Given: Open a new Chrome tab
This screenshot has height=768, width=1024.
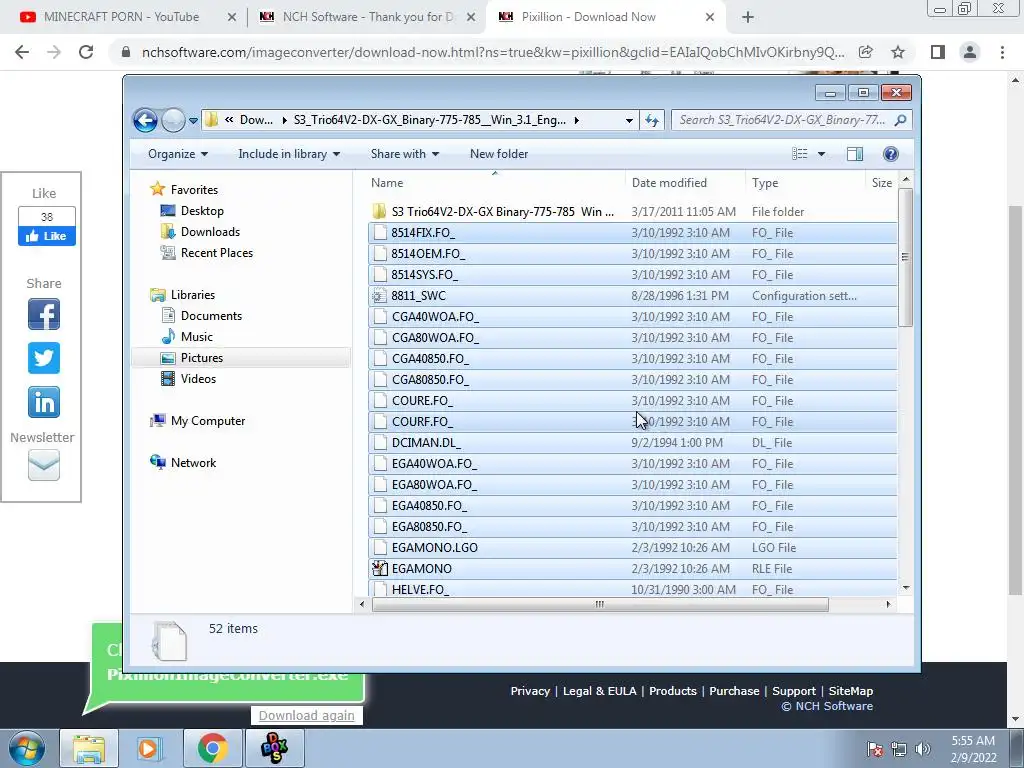Looking at the screenshot, I should click(x=748, y=17).
